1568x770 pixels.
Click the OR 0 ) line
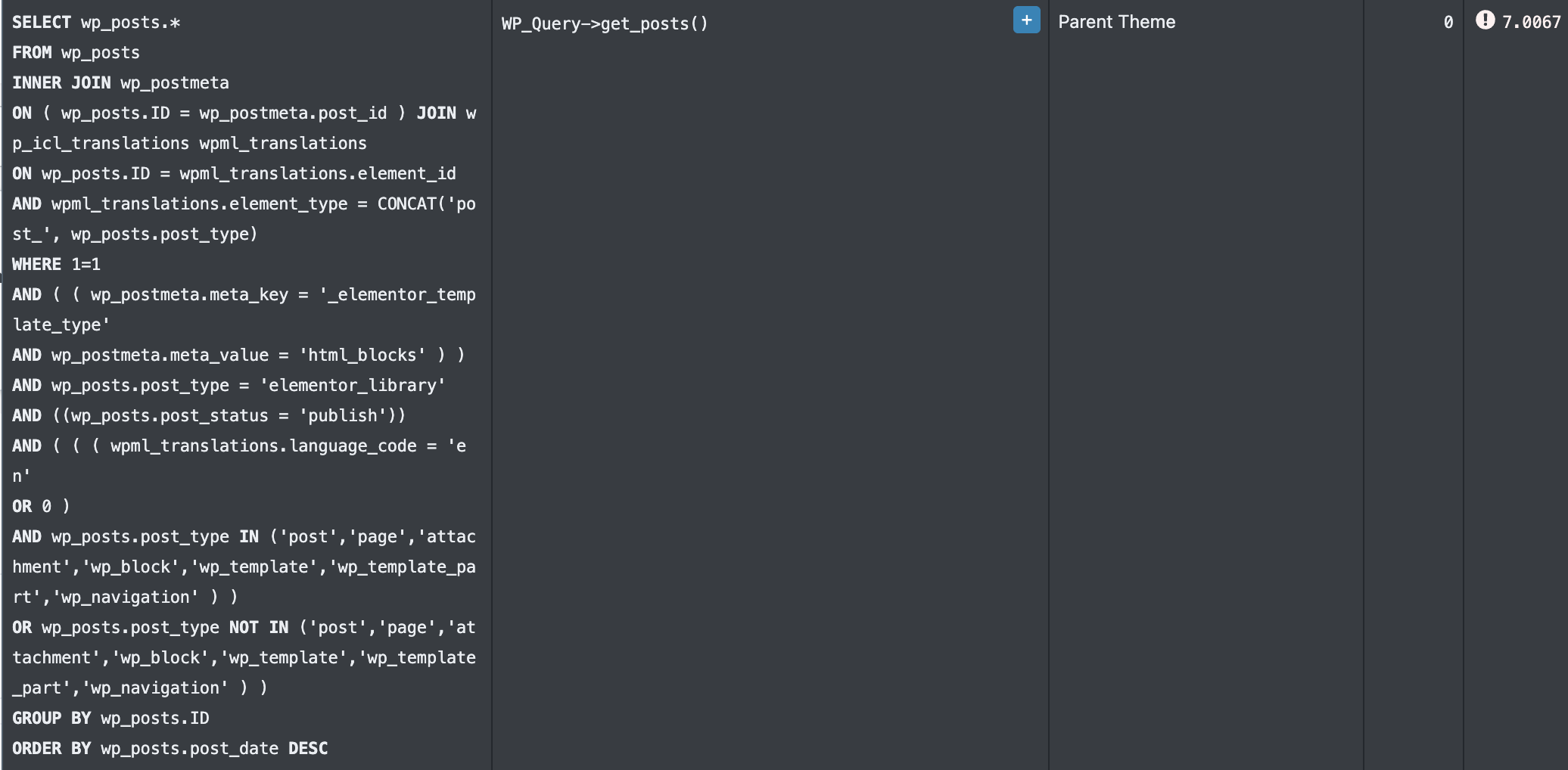(x=41, y=507)
